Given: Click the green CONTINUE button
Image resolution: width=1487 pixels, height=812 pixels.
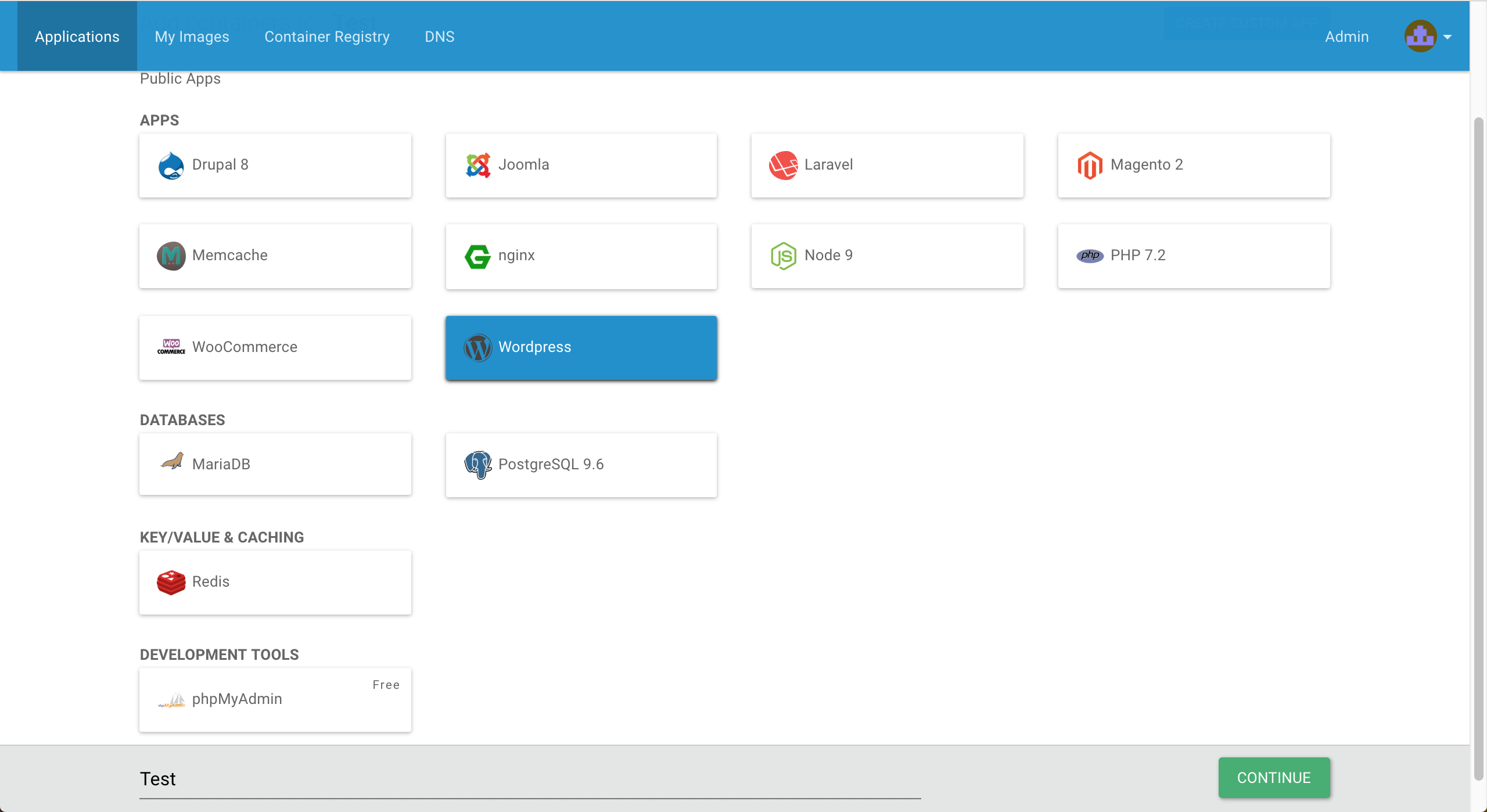Looking at the screenshot, I should pyautogui.click(x=1274, y=778).
